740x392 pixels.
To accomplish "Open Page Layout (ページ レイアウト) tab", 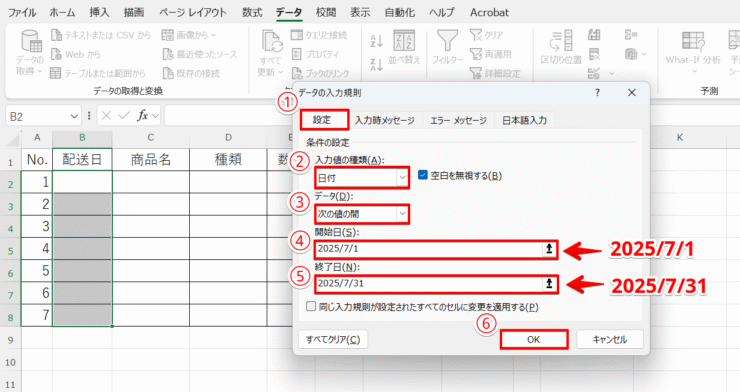I will 193,12.
